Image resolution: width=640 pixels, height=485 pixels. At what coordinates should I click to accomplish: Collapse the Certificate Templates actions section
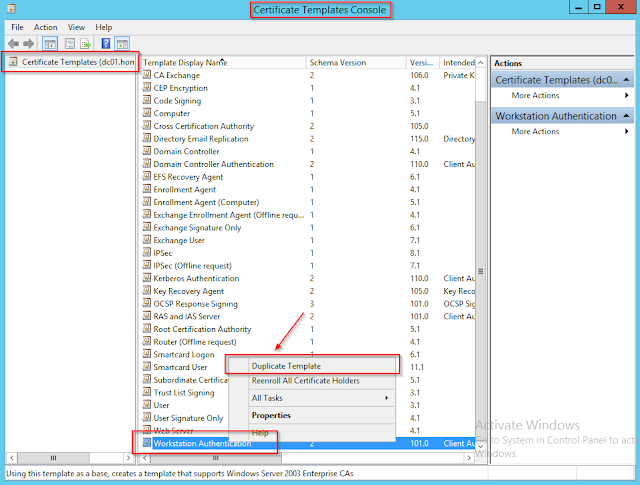(627, 79)
